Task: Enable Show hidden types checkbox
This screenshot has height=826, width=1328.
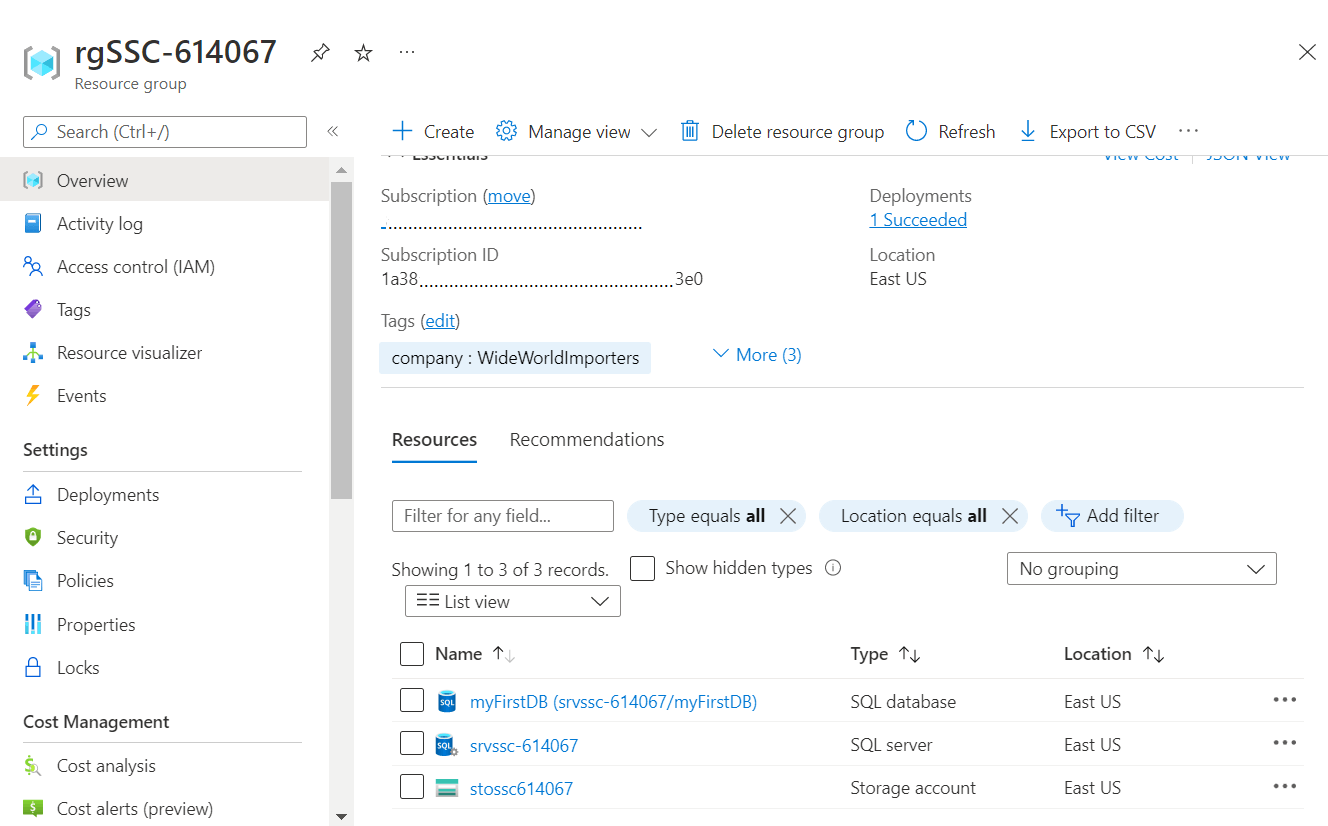Action: pyautogui.click(x=643, y=568)
